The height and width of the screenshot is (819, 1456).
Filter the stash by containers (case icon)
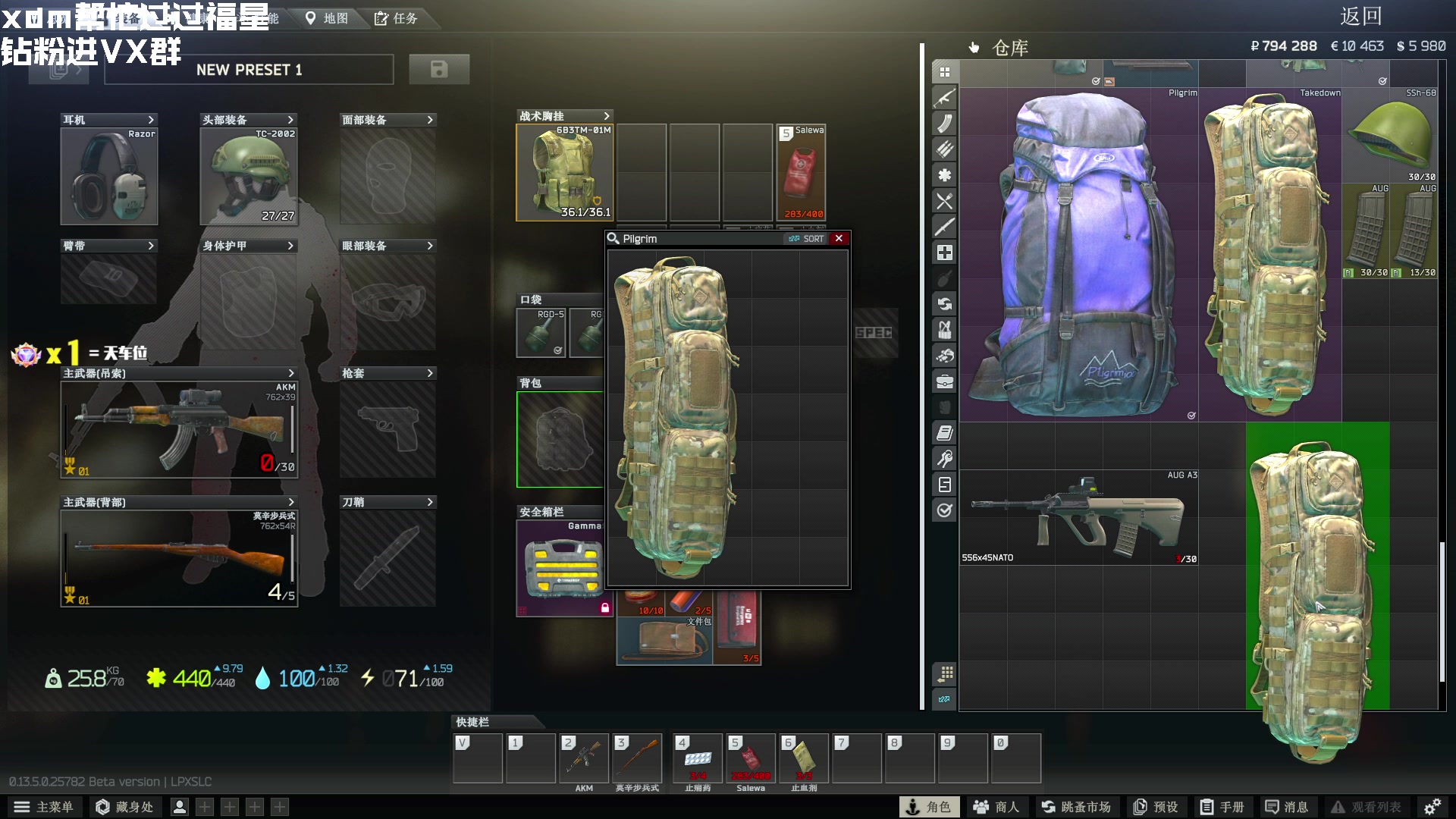pos(944,381)
